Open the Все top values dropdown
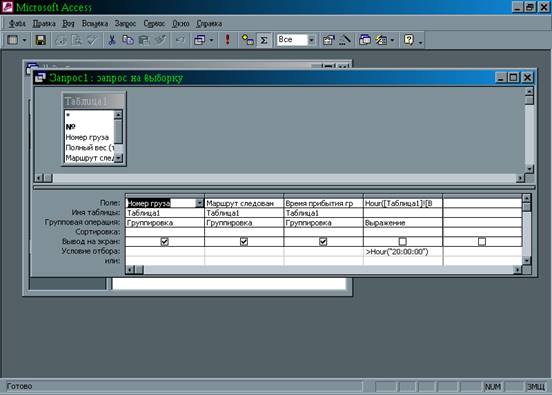The image size is (552, 395). [x=312, y=40]
